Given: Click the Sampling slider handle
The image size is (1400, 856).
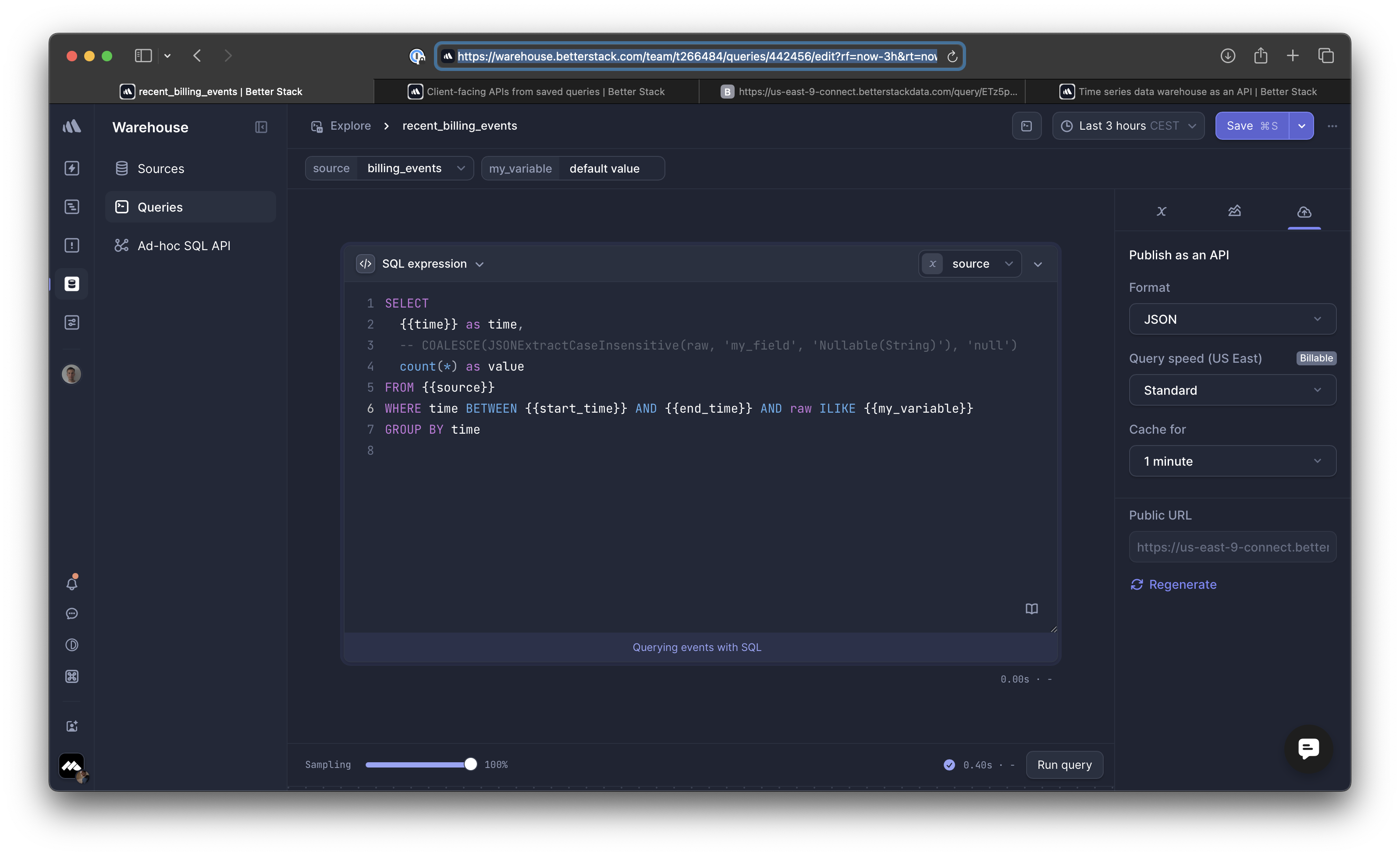Looking at the screenshot, I should tap(470, 764).
